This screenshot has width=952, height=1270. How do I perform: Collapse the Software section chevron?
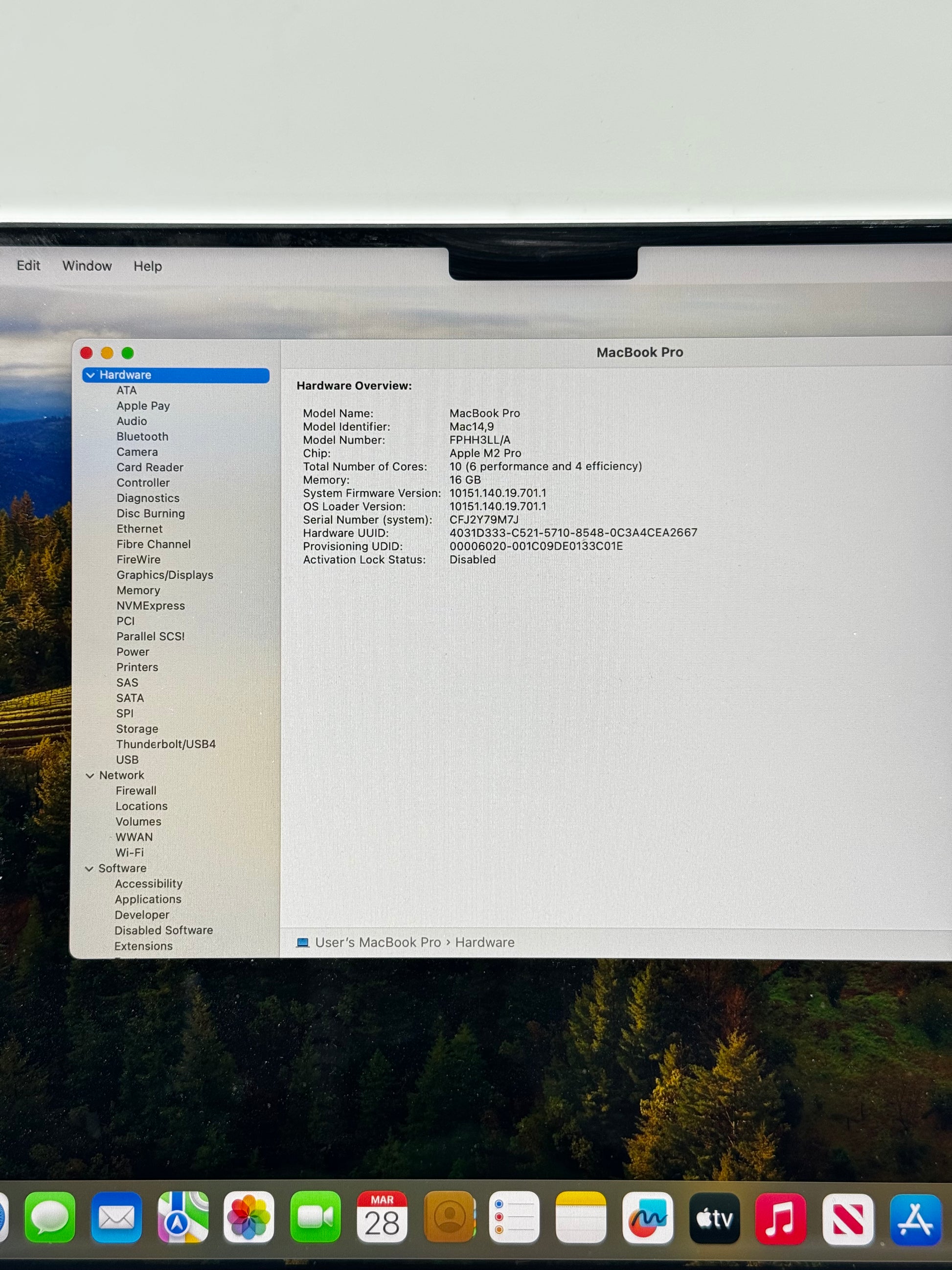[x=90, y=869]
